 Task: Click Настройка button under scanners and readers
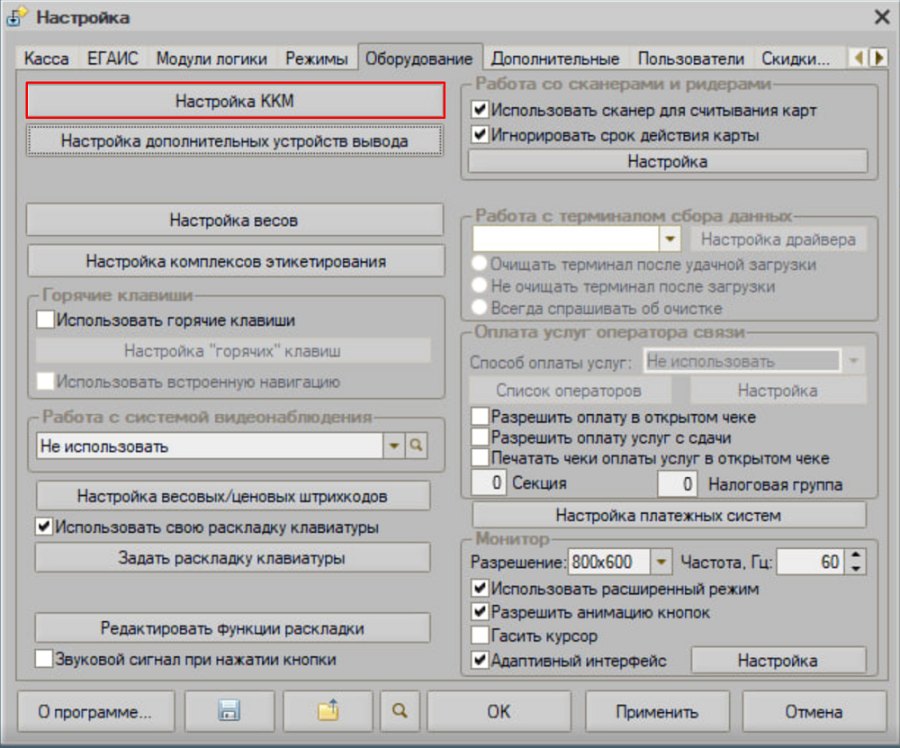coord(668,161)
